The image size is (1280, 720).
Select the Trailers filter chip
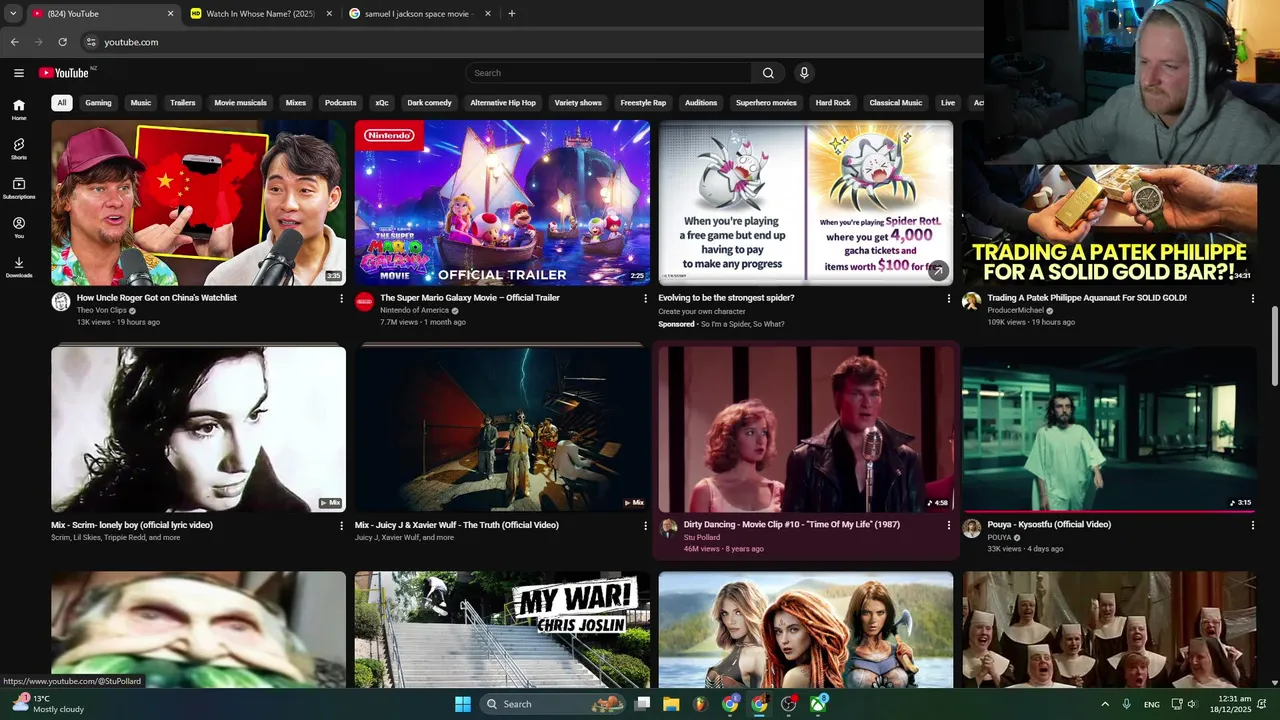[x=183, y=103]
